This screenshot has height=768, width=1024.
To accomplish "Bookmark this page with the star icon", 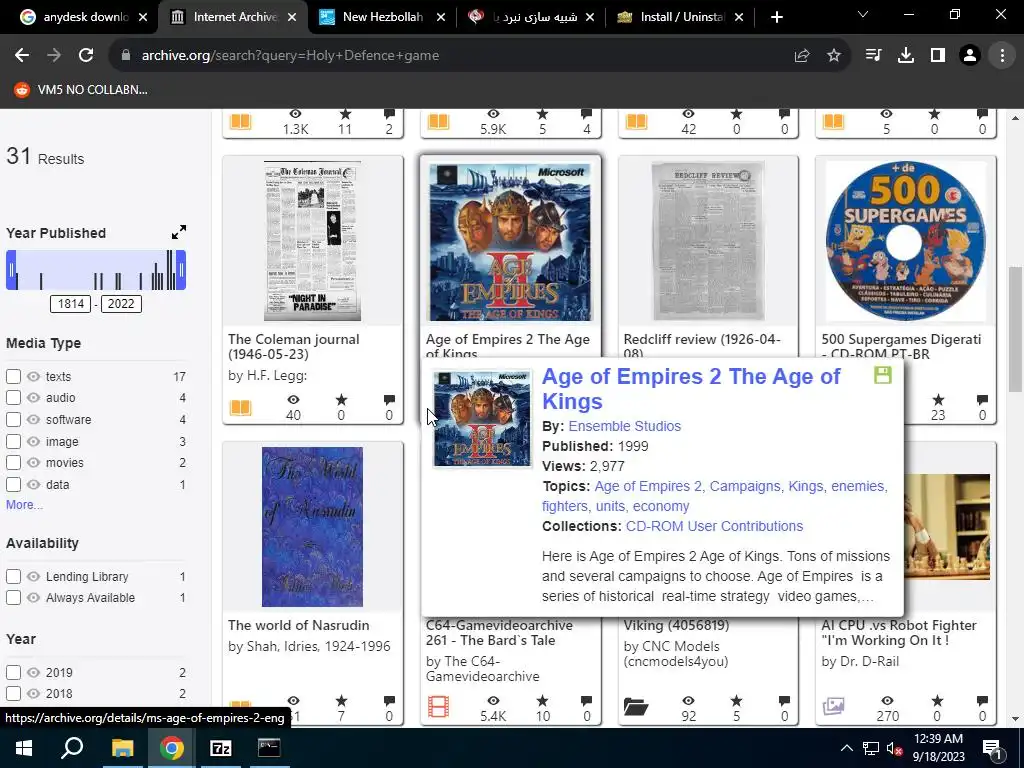I will tap(833, 56).
